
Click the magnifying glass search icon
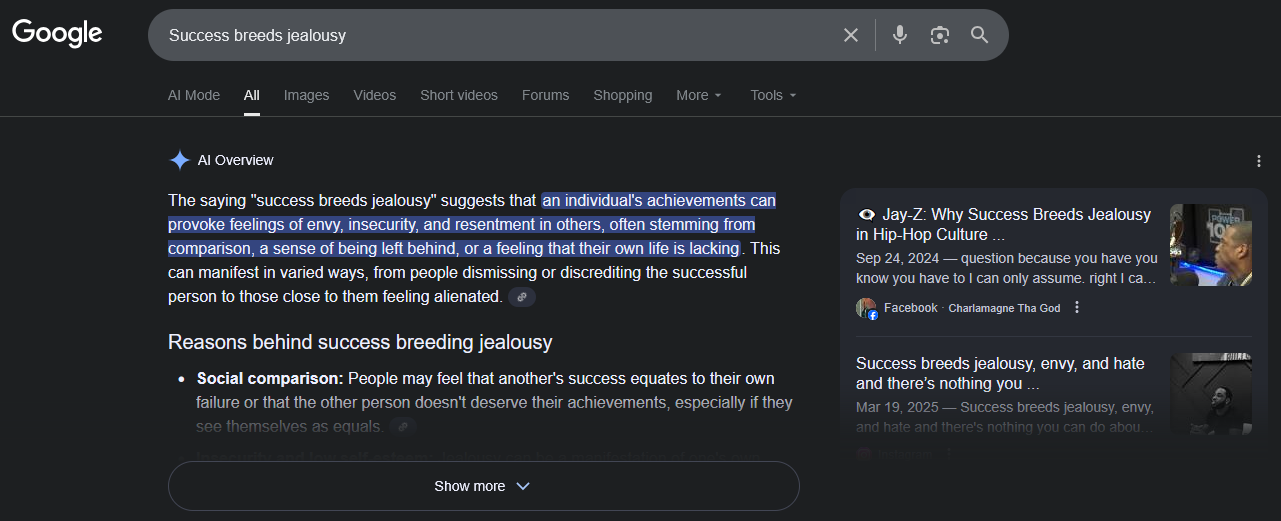980,35
